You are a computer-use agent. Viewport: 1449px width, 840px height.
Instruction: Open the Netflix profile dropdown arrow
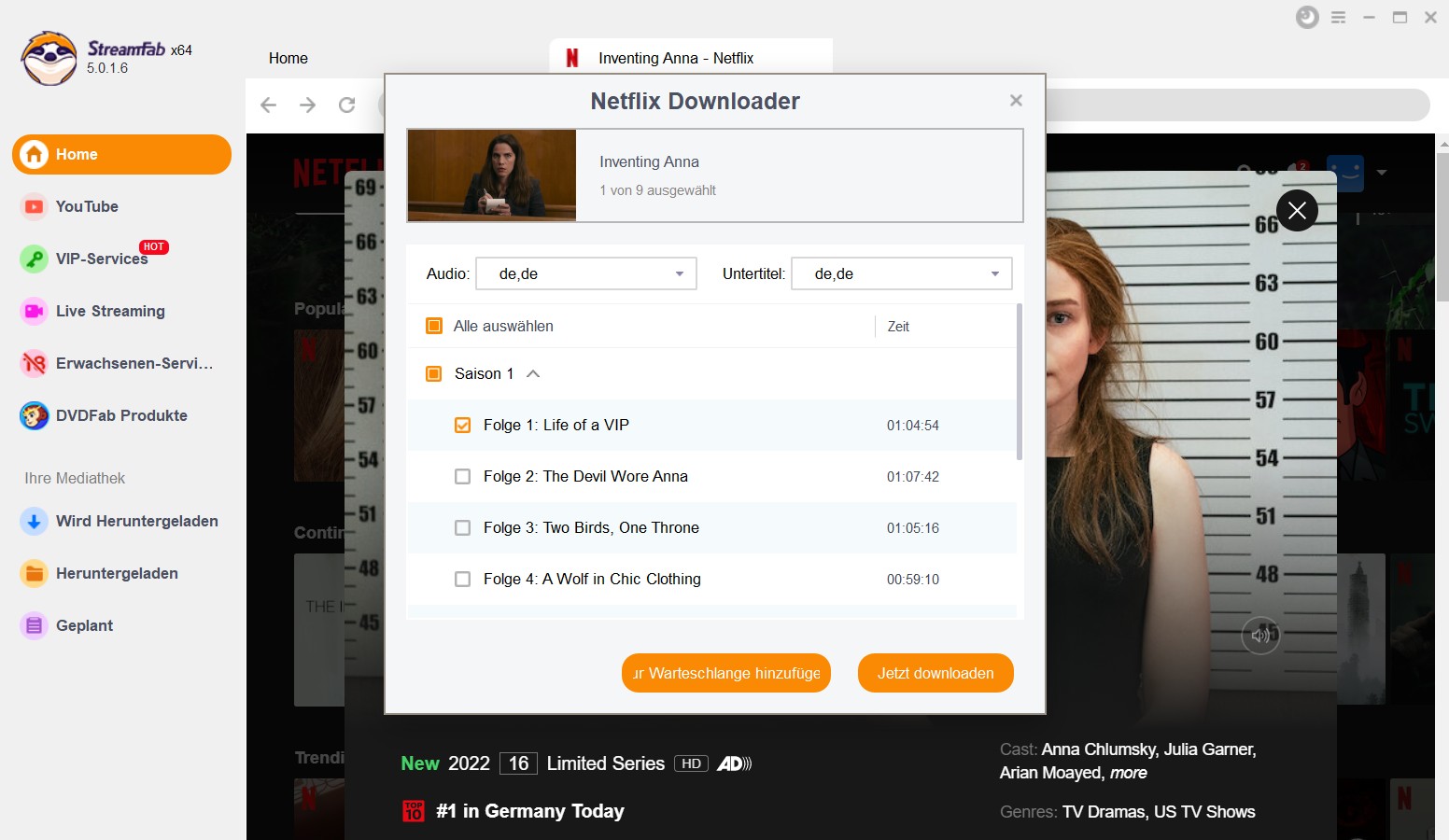click(1382, 173)
